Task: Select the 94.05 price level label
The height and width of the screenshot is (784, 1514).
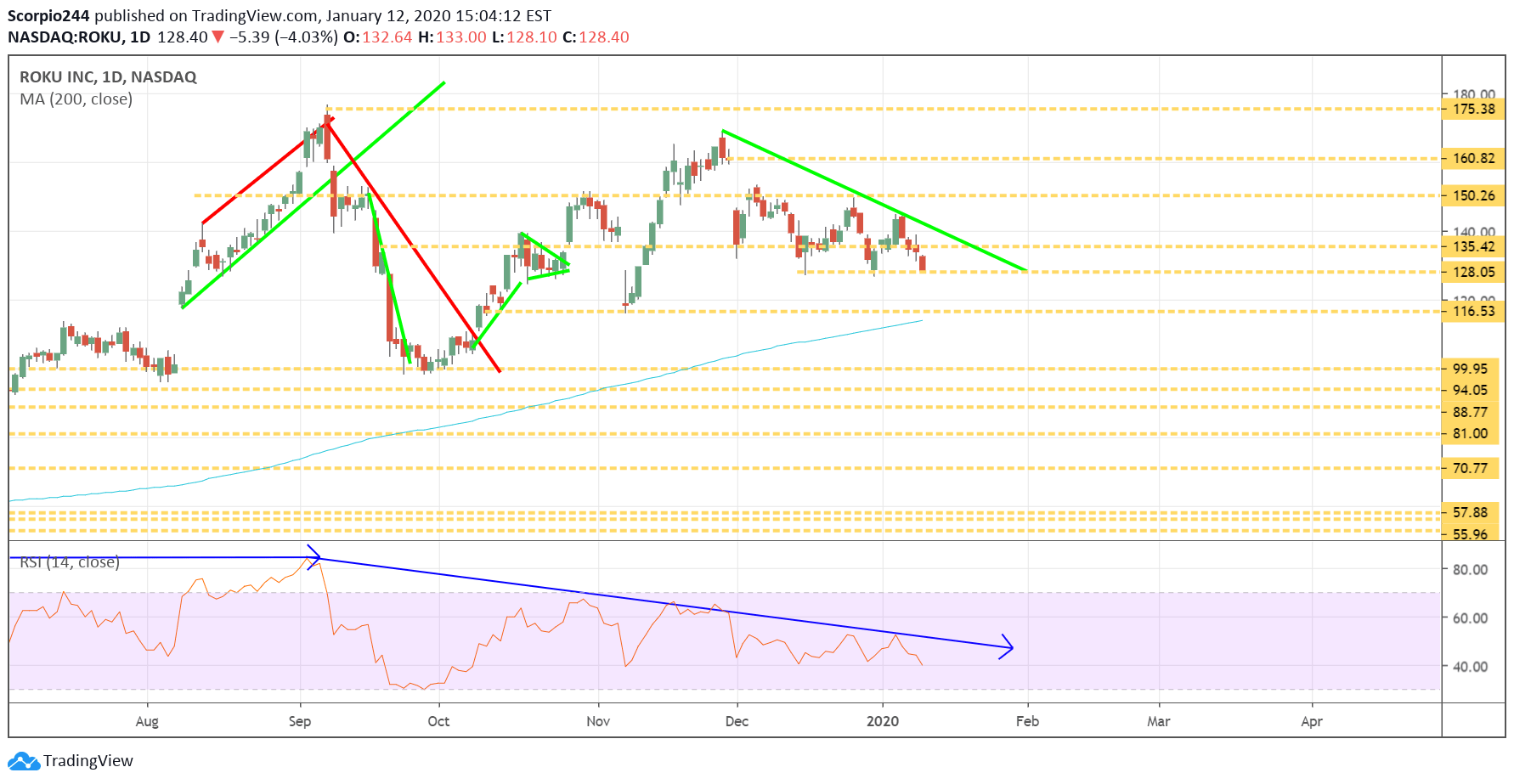Action: (x=1470, y=390)
